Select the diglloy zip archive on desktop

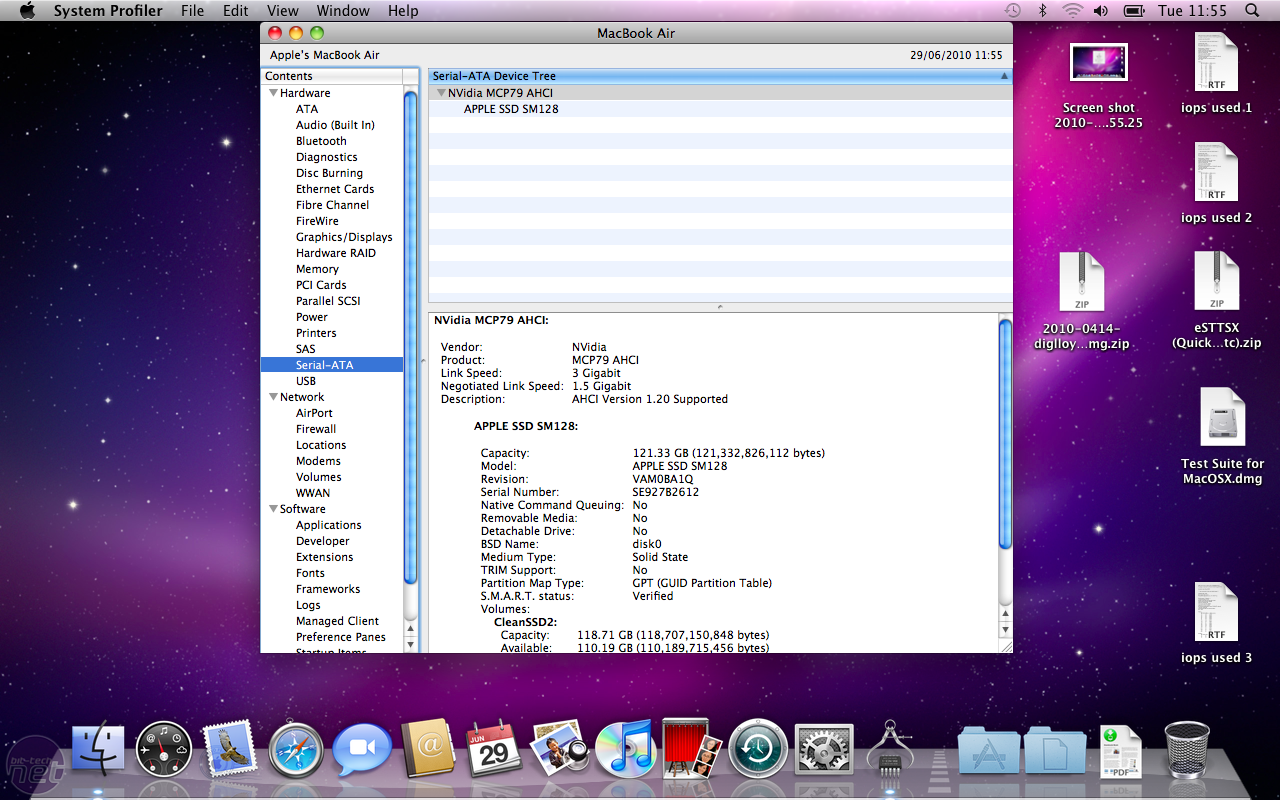[x=1082, y=300]
